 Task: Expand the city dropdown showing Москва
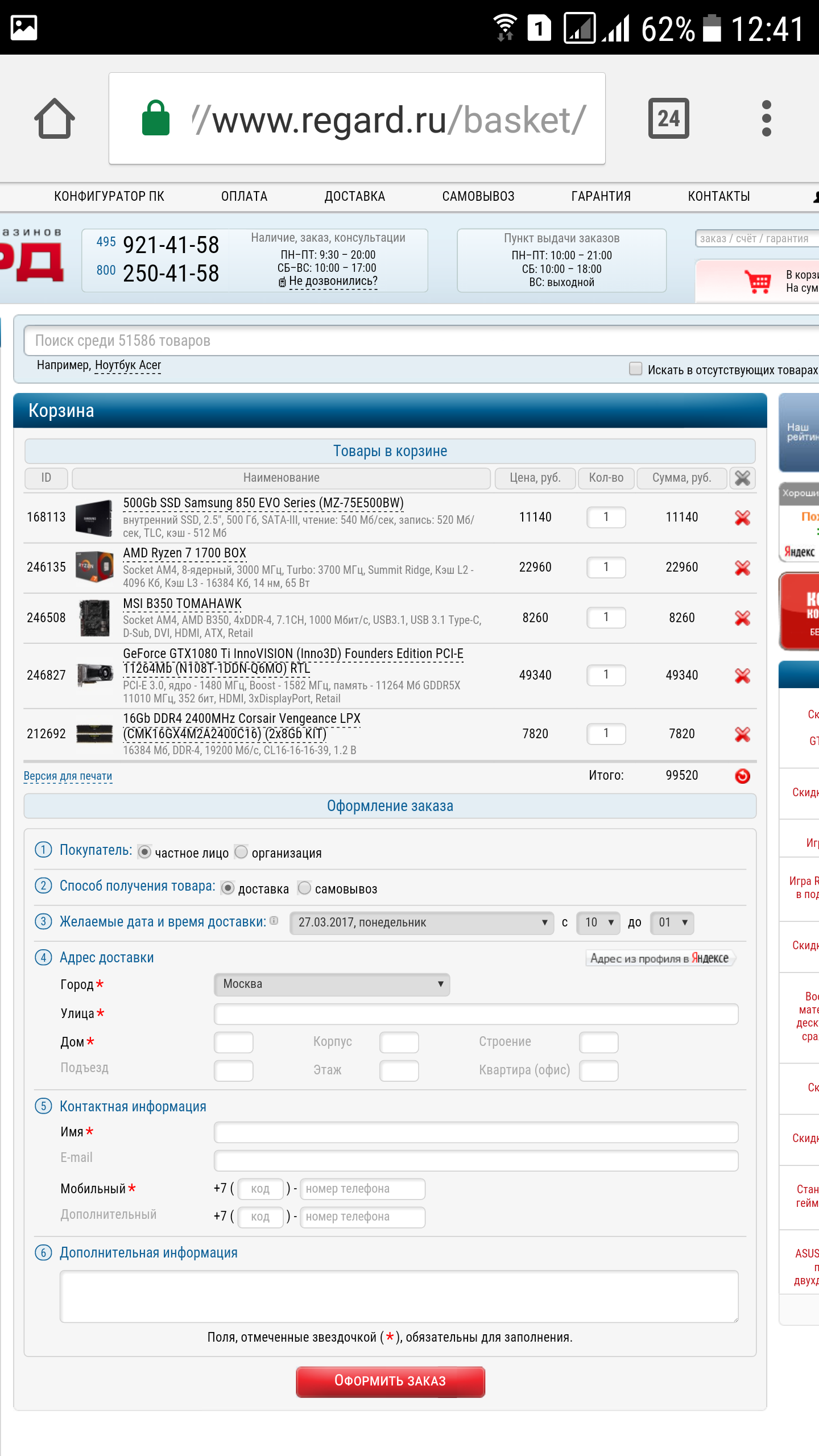(332, 985)
